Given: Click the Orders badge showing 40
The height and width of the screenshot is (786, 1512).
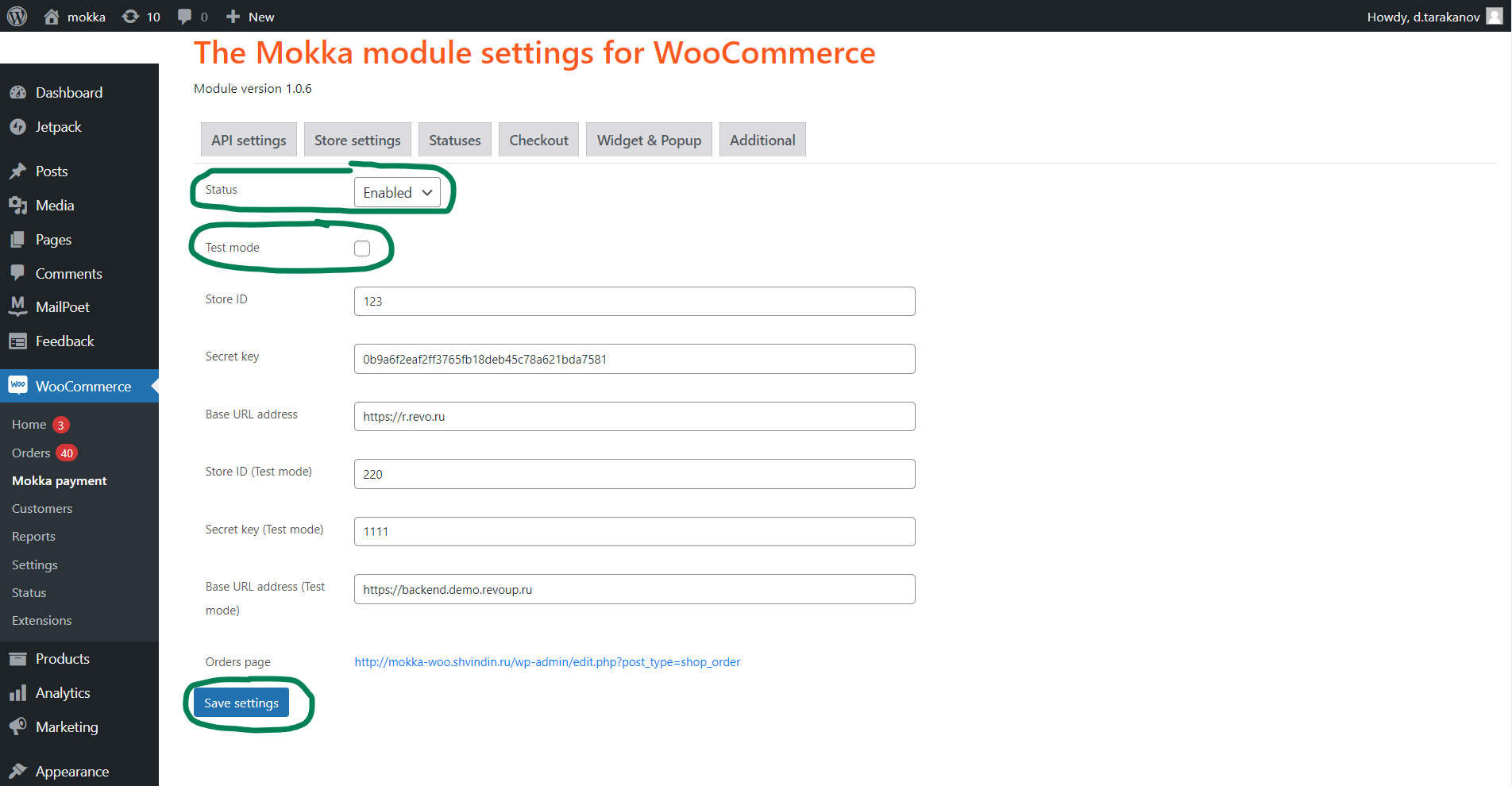Looking at the screenshot, I should [x=67, y=453].
